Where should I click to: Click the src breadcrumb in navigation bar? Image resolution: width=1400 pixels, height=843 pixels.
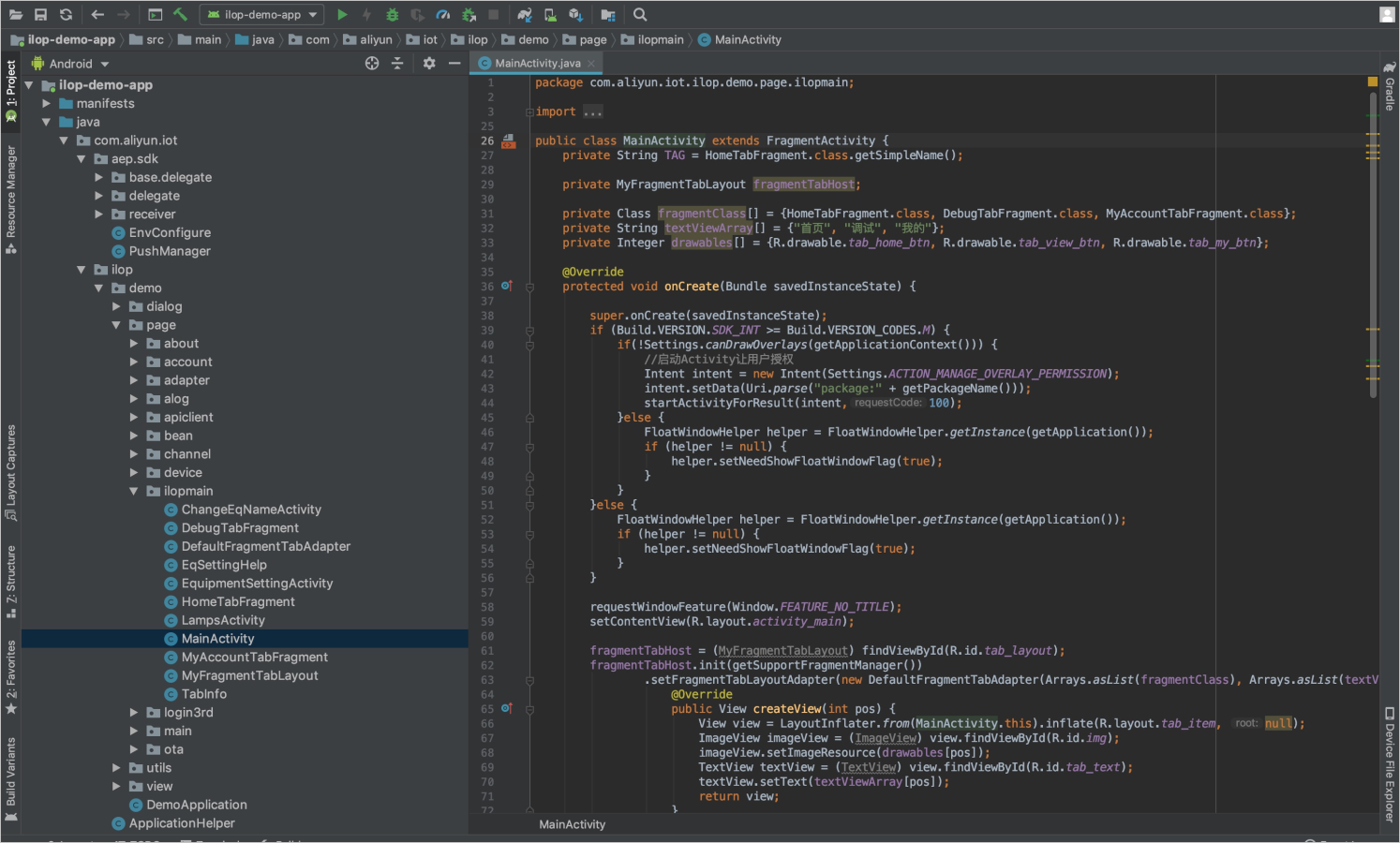coord(147,39)
